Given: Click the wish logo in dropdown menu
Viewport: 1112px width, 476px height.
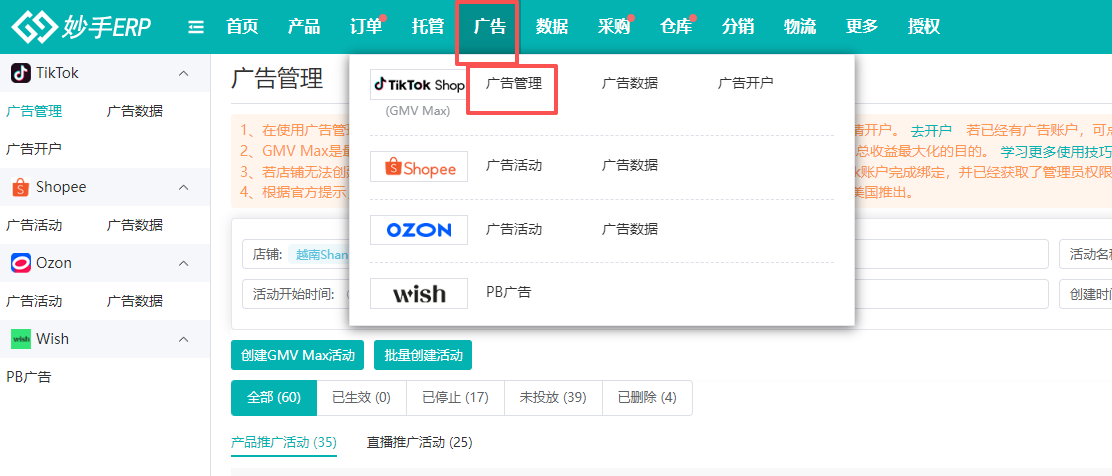Looking at the screenshot, I should [418, 293].
